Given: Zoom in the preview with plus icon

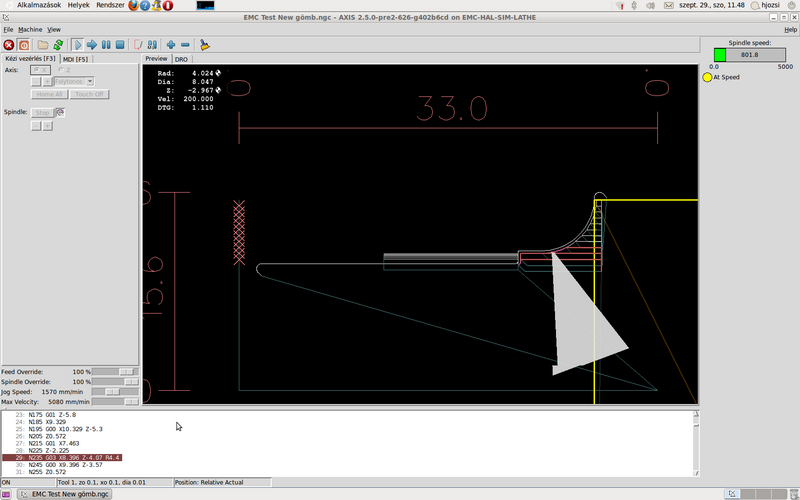Looking at the screenshot, I should 171,45.
